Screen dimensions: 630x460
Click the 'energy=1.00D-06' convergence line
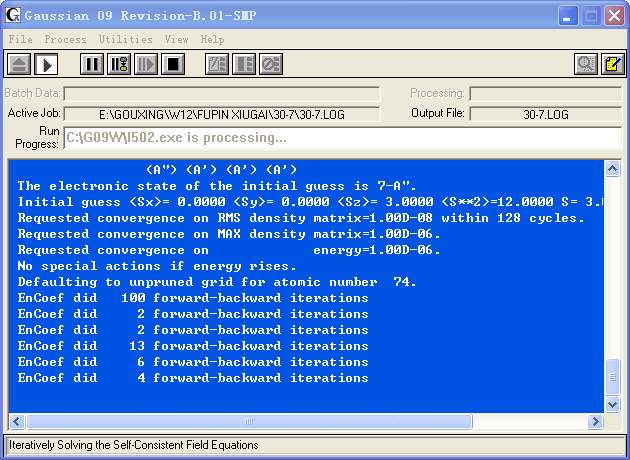click(x=229, y=250)
